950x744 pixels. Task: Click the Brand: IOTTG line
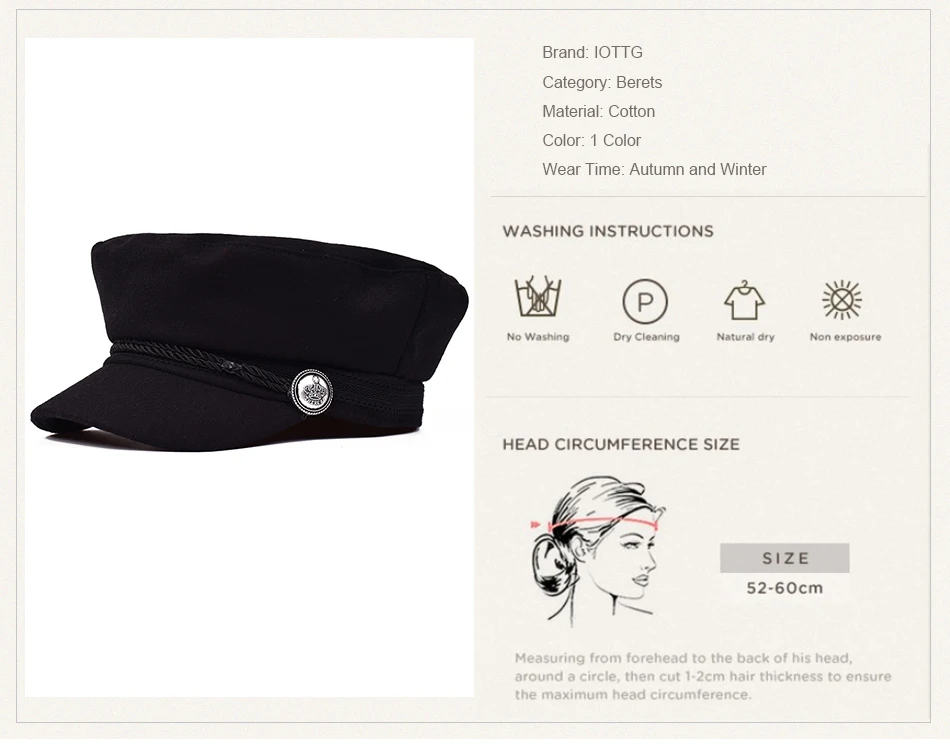point(592,53)
